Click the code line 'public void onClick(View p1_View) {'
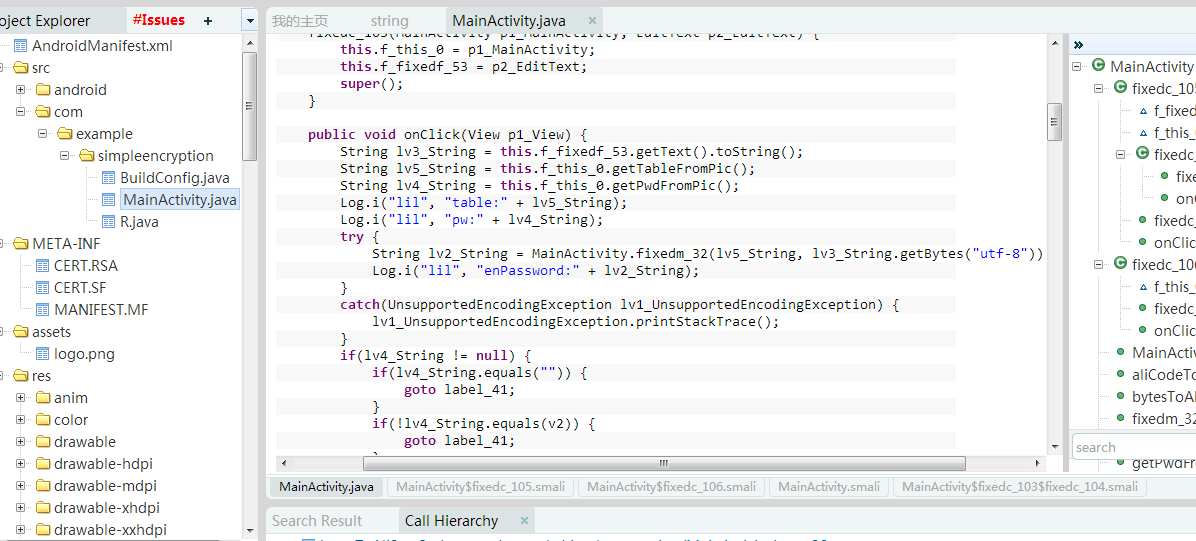This screenshot has height=541, width=1196. coord(446,134)
